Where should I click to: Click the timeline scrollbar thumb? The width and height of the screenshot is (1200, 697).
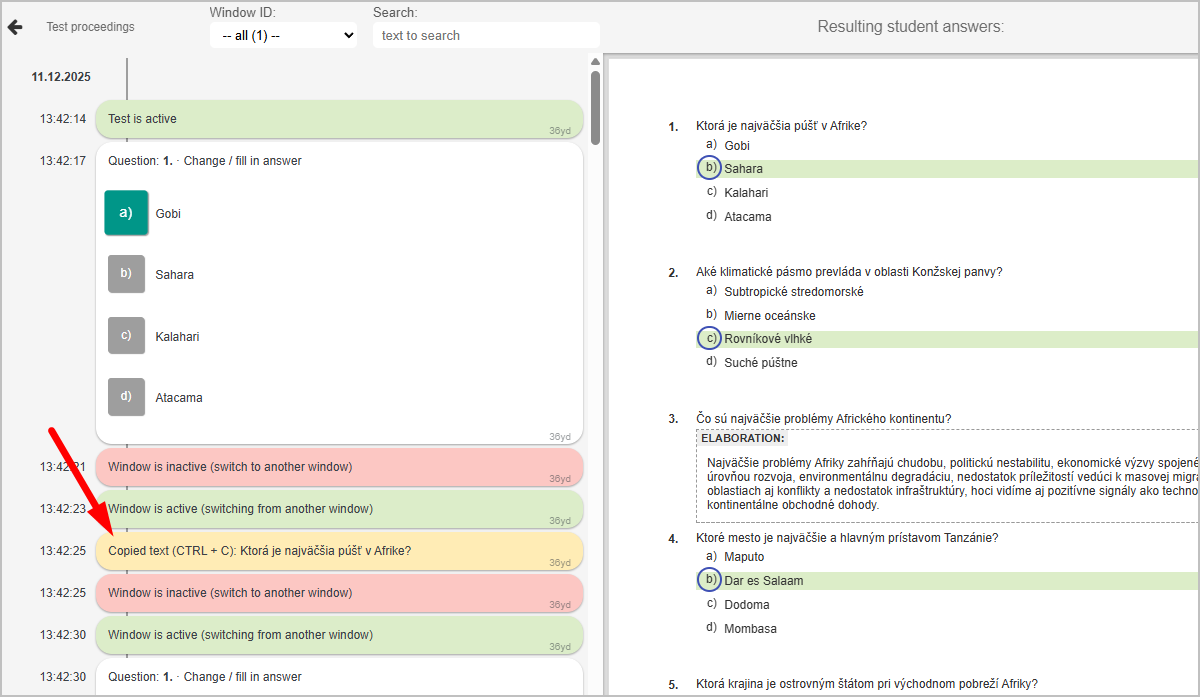595,107
